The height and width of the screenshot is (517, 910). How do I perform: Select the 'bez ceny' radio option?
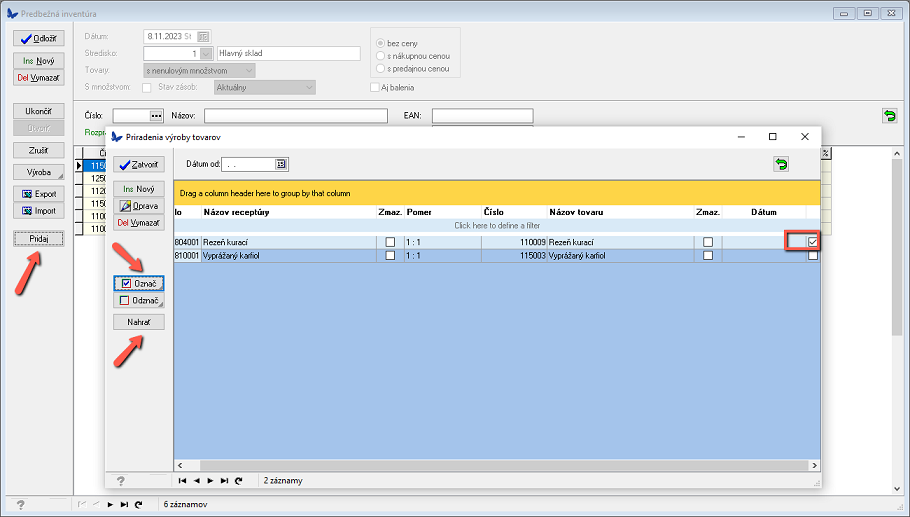point(381,44)
